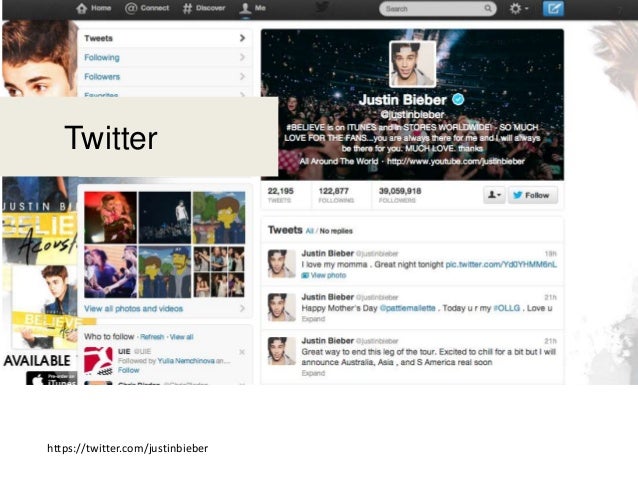Open the settings gear dropdown

tap(519, 9)
